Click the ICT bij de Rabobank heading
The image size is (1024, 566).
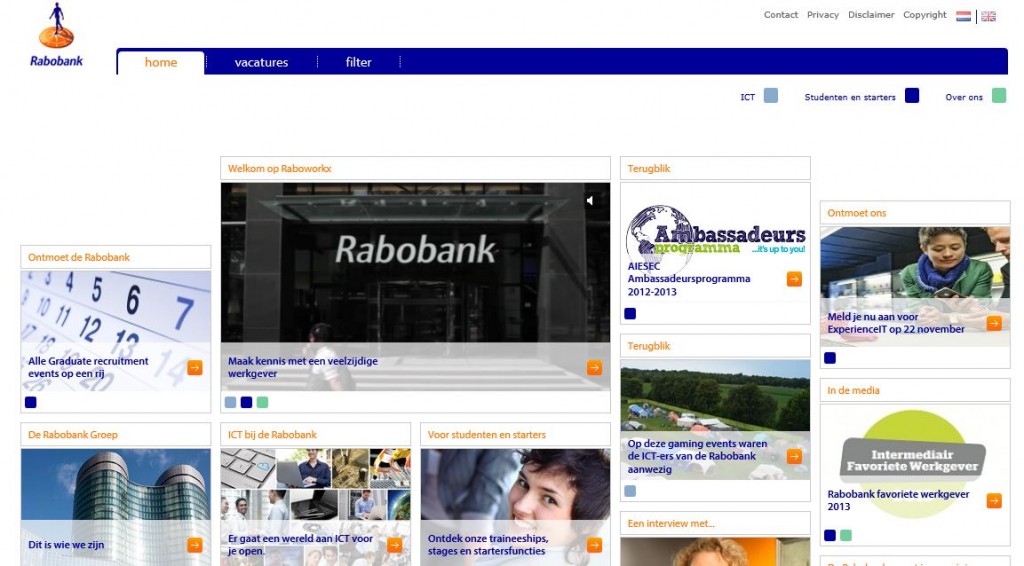[x=272, y=435]
